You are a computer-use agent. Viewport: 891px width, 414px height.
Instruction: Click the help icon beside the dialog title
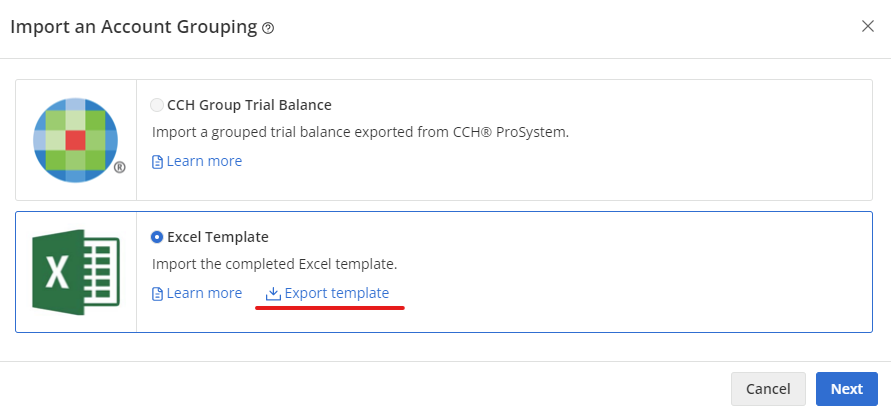[x=268, y=28]
